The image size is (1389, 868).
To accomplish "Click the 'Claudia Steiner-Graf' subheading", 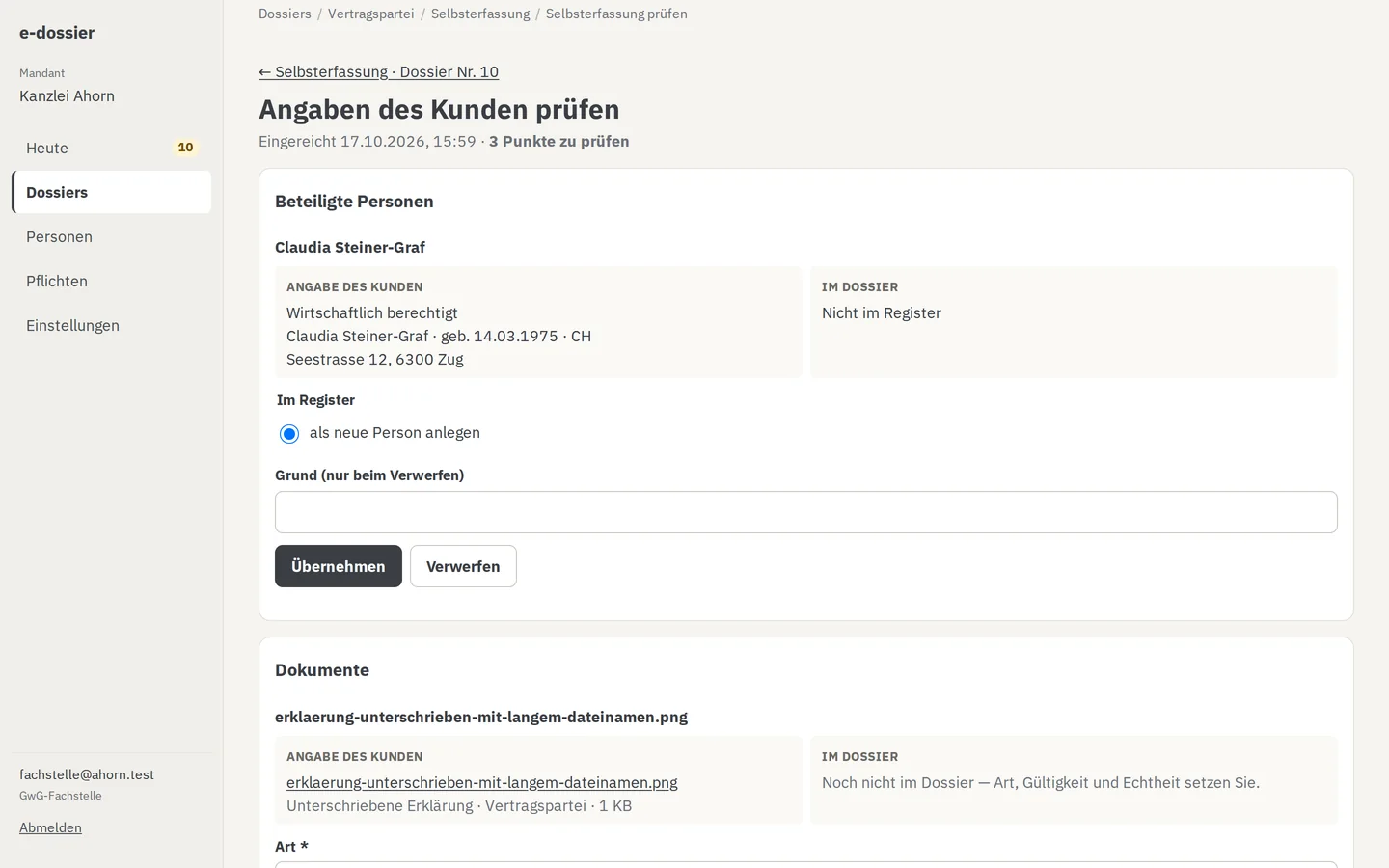I will 350,247.
